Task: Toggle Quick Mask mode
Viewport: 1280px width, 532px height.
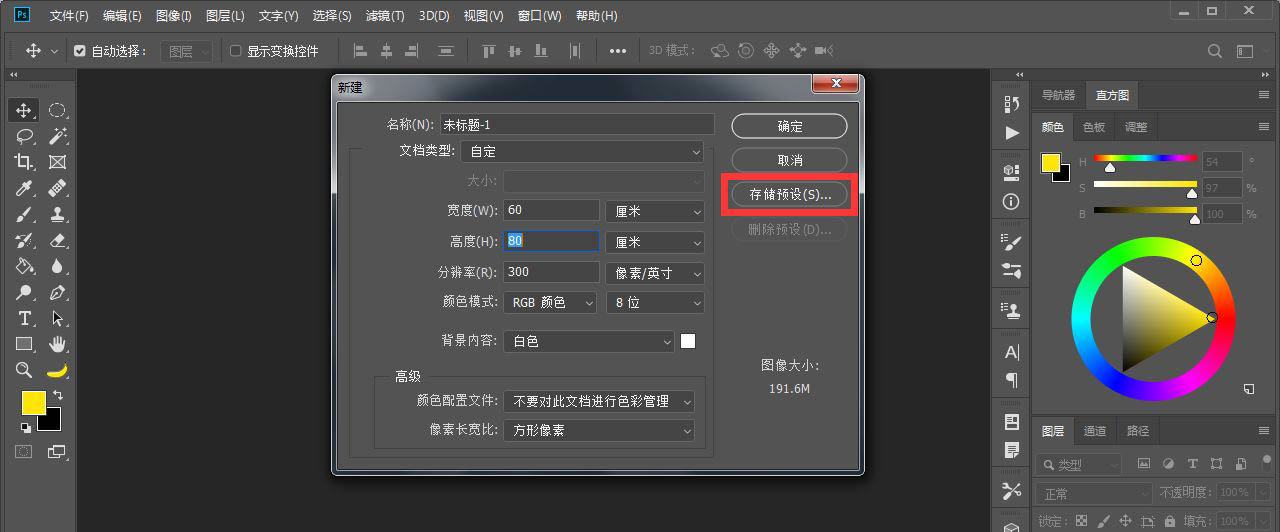Action: coord(24,452)
